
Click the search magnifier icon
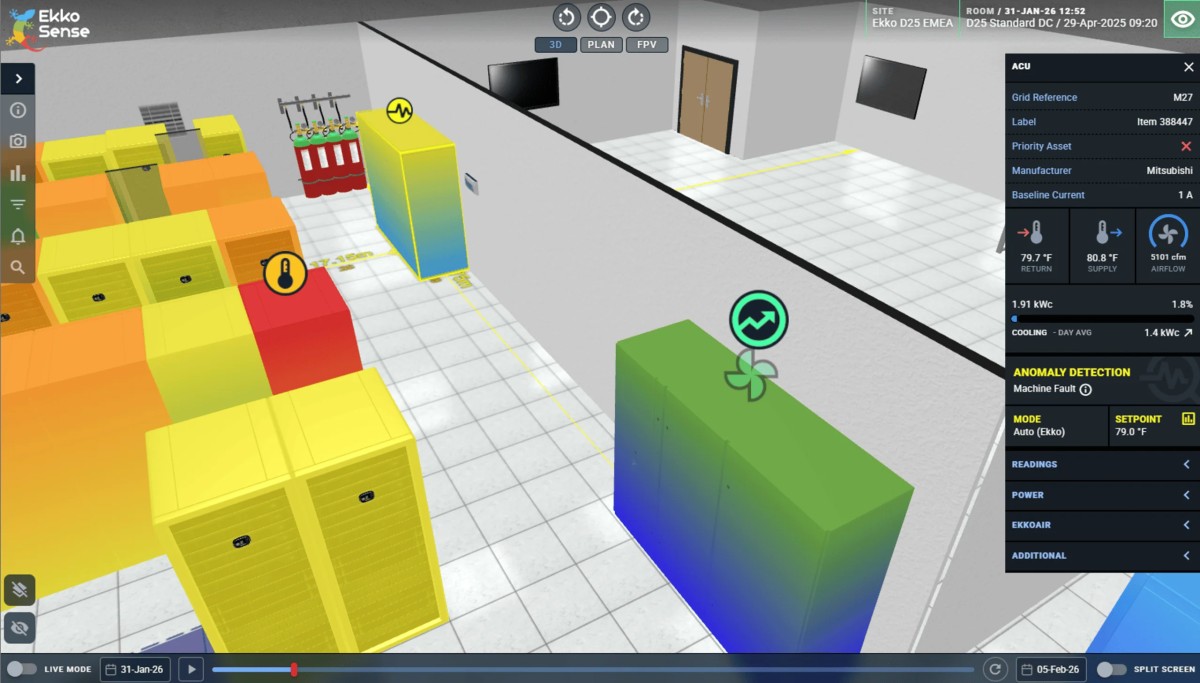(x=18, y=267)
